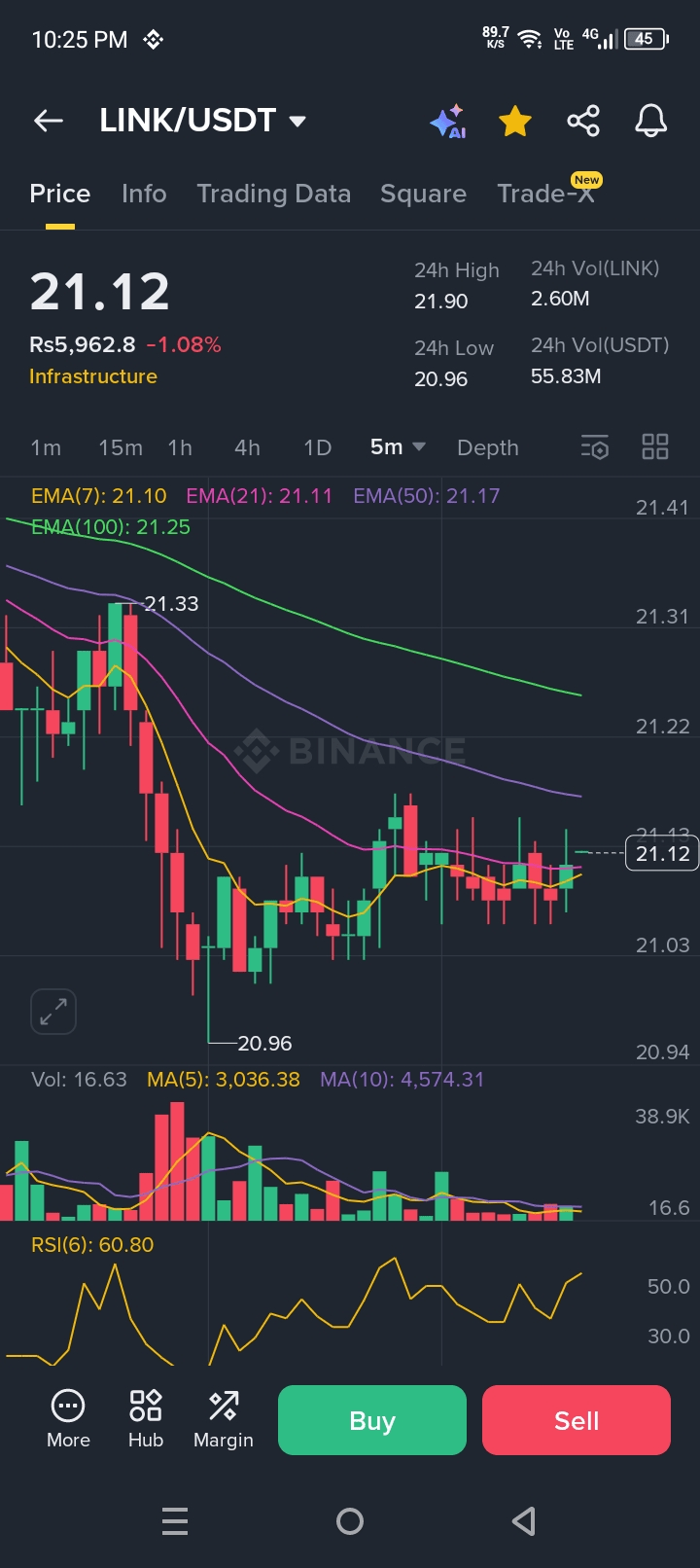This screenshot has width=700, height=1568.
Task: Go back using the left arrow
Action: click(49, 121)
